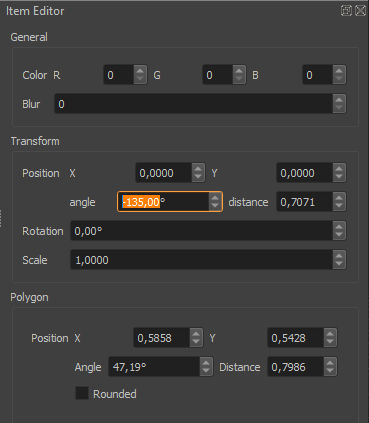
Task: Click the Rotation input field
Action: (202, 231)
